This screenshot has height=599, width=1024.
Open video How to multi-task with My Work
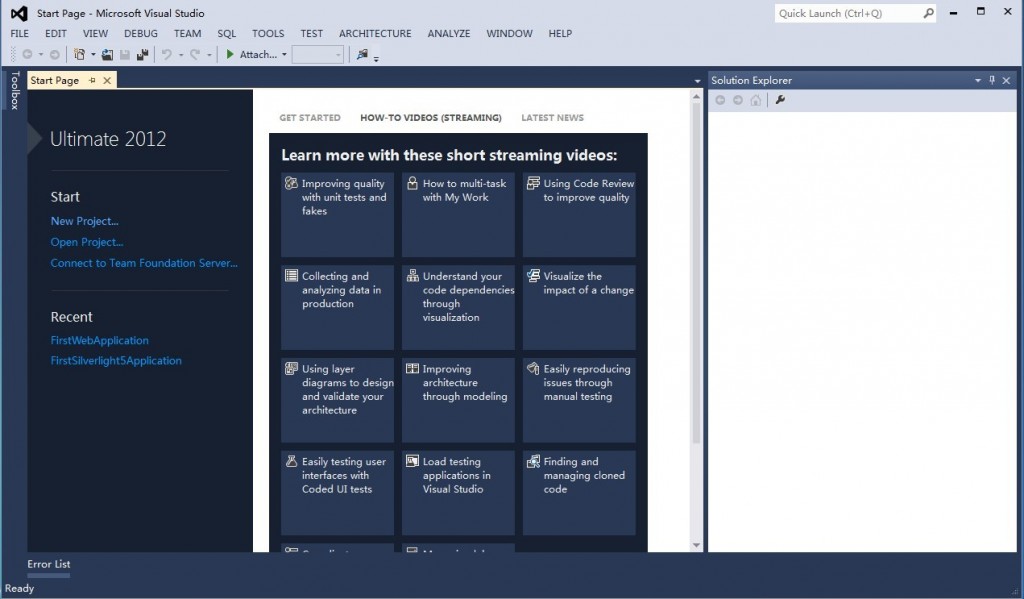coord(458,214)
